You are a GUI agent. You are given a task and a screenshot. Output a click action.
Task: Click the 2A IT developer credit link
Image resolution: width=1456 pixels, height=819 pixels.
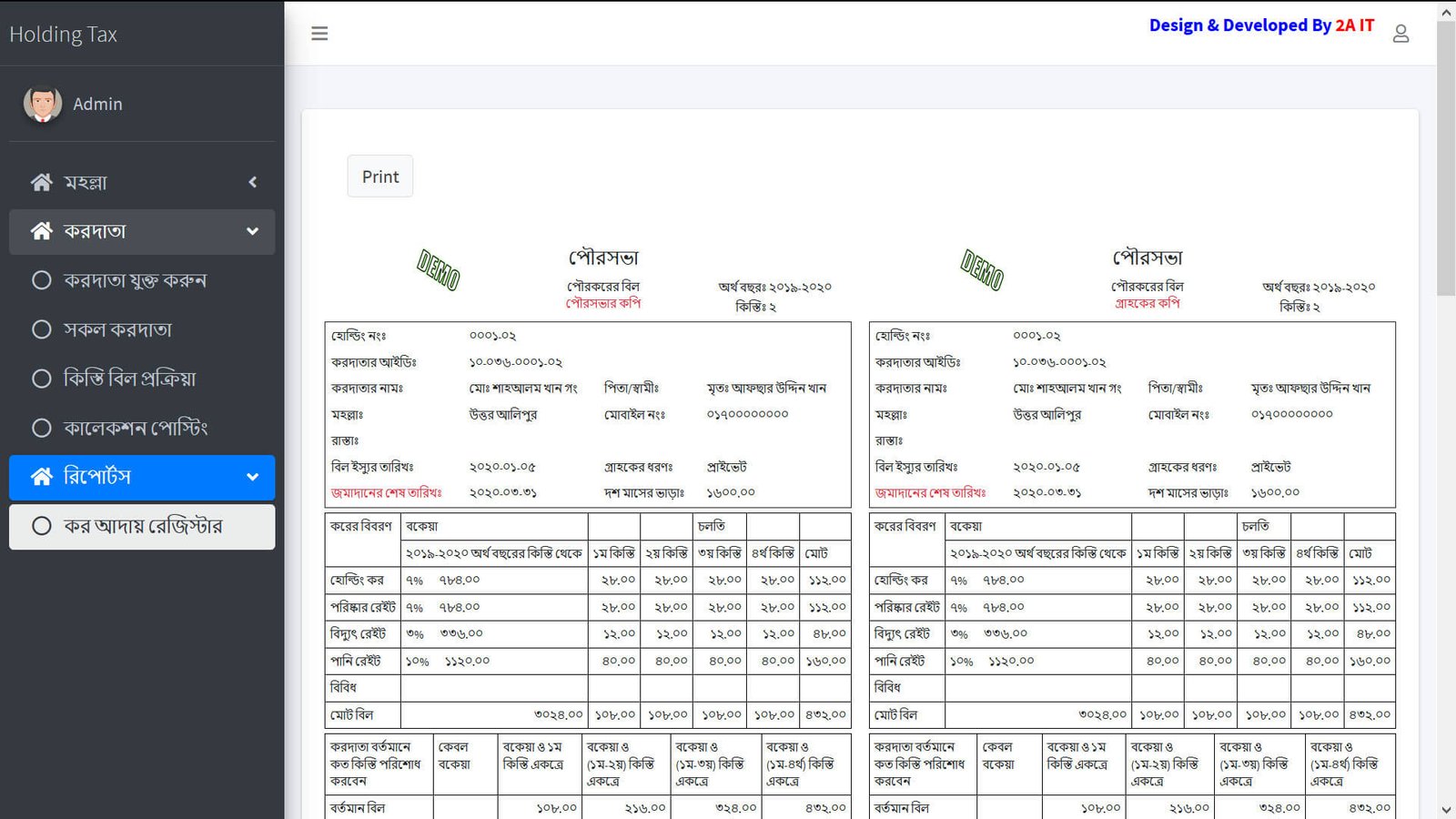(1355, 25)
